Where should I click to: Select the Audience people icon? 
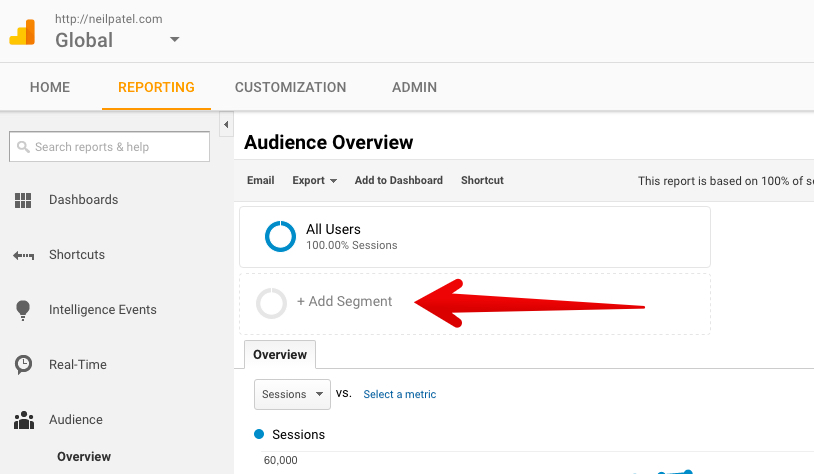click(x=23, y=420)
